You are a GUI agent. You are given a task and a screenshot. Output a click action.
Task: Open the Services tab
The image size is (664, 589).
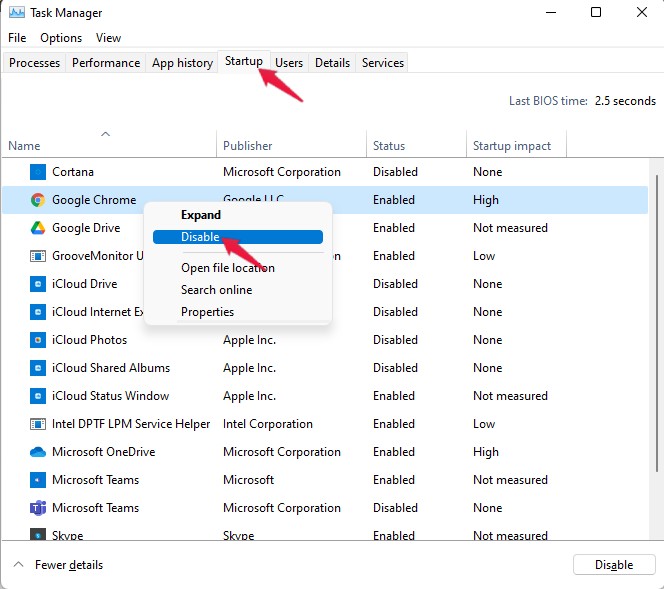(383, 63)
